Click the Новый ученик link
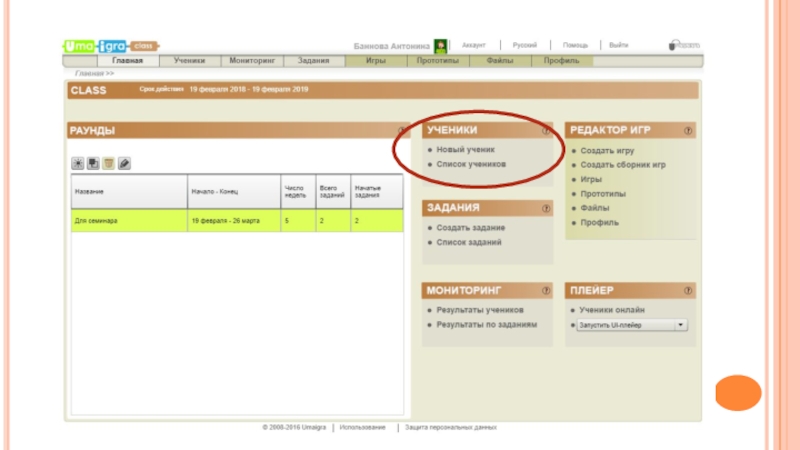 465,149
